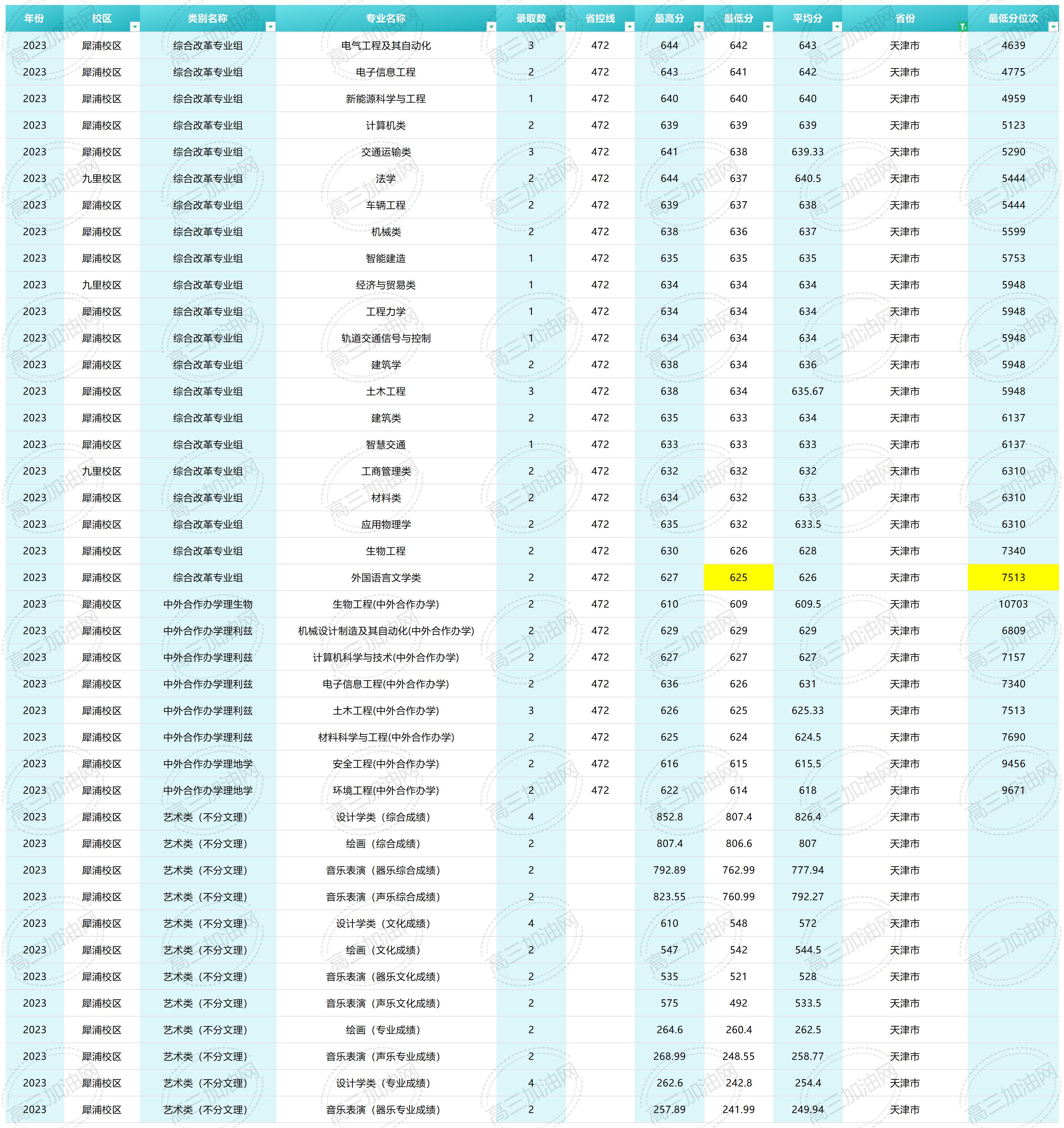The image size is (1064, 1128).
Task: Select the 中外合作办学理生物 category cell
Action: [x=208, y=604]
